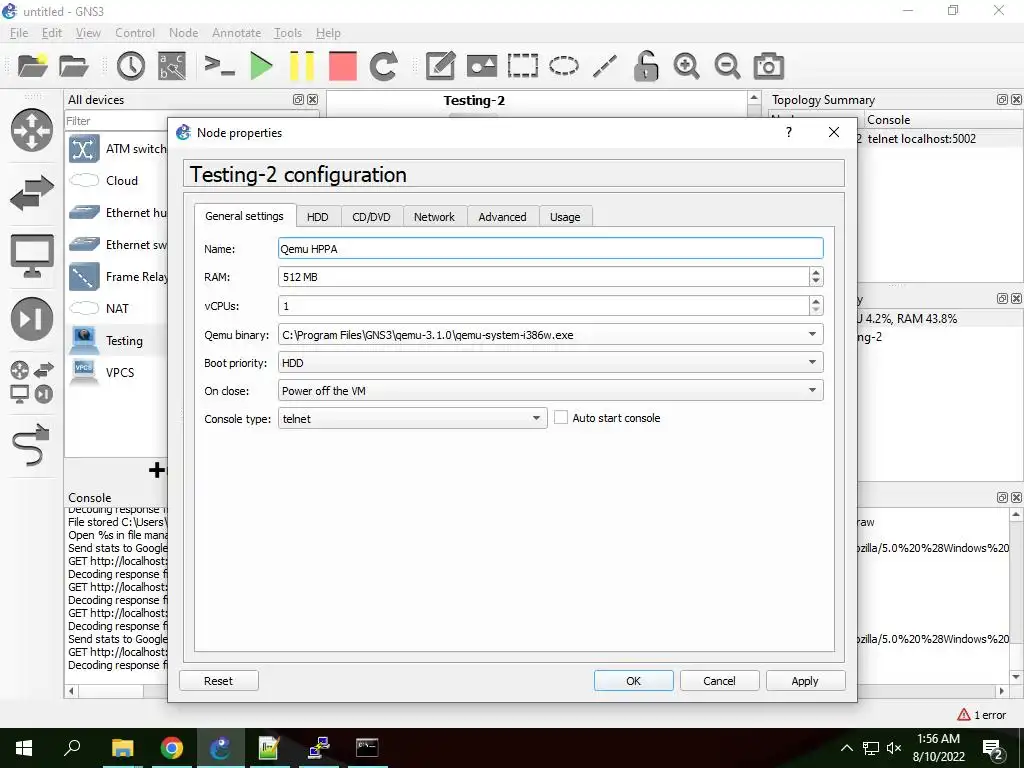Viewport: 1024px width, 768px height.
Task: Select the NAT device
Action: 117,309
